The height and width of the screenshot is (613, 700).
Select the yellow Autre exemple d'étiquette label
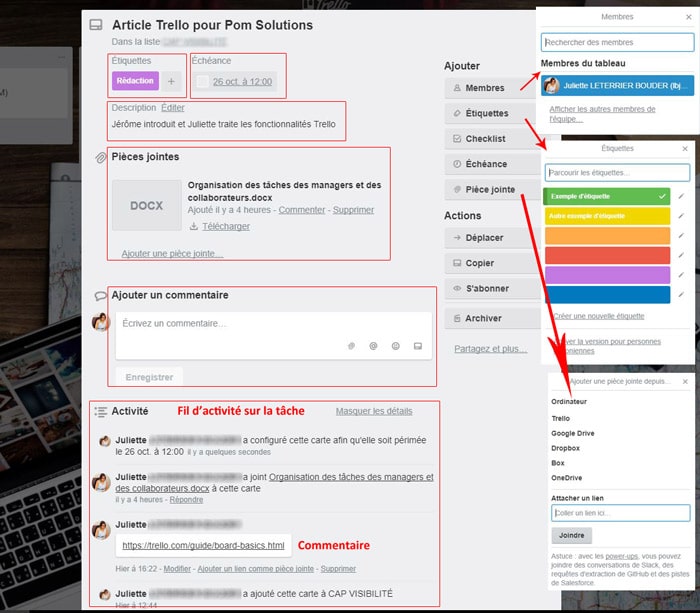(x=607, y=216)
